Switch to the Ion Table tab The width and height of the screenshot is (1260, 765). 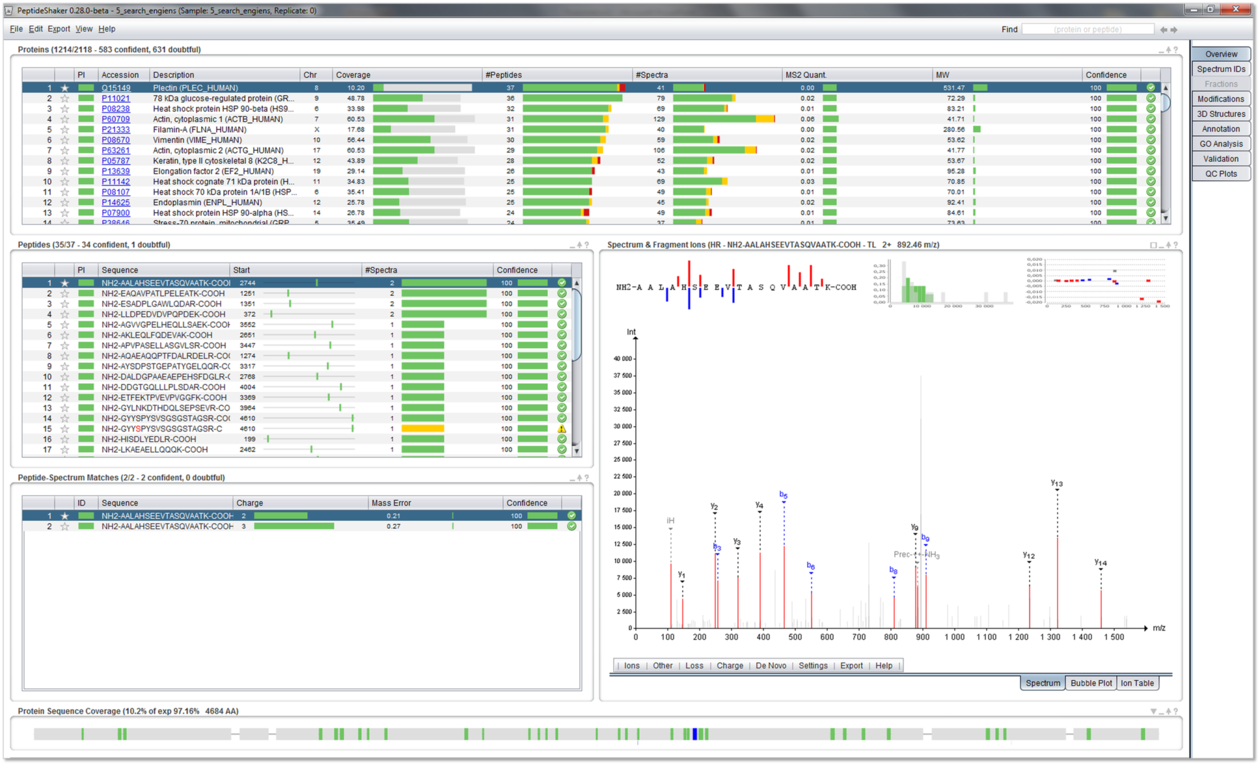point(1137,683)
